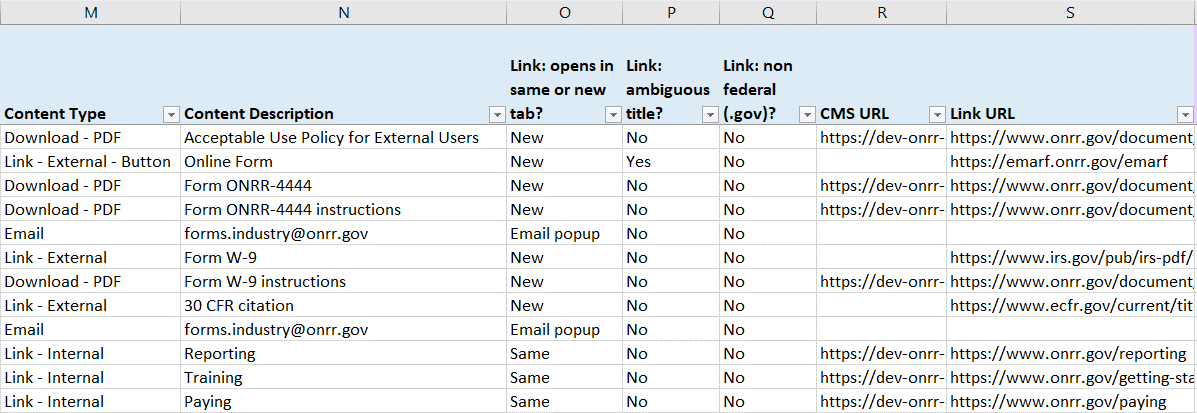Image resolution: width=1197 pixels, height=413 pixels.
Task: Open the ambiguous title filter dropdown
Action: pyautogui.click(x=710, y=114)
